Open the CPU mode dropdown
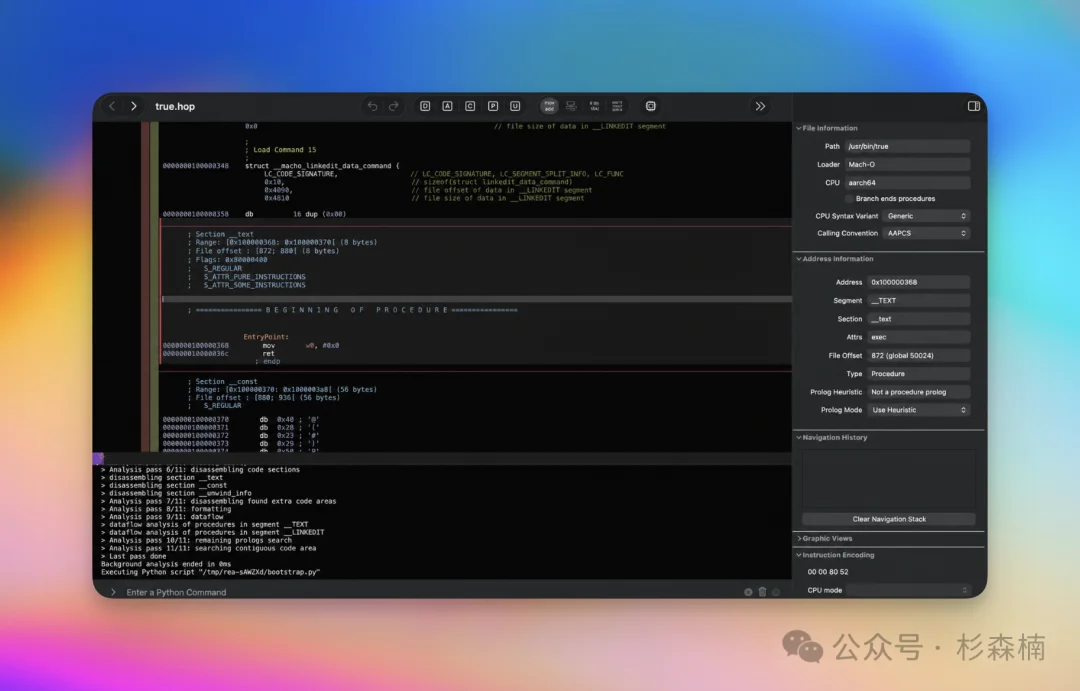The width and height of the screenshot is (1080, 691). point(908,590)
